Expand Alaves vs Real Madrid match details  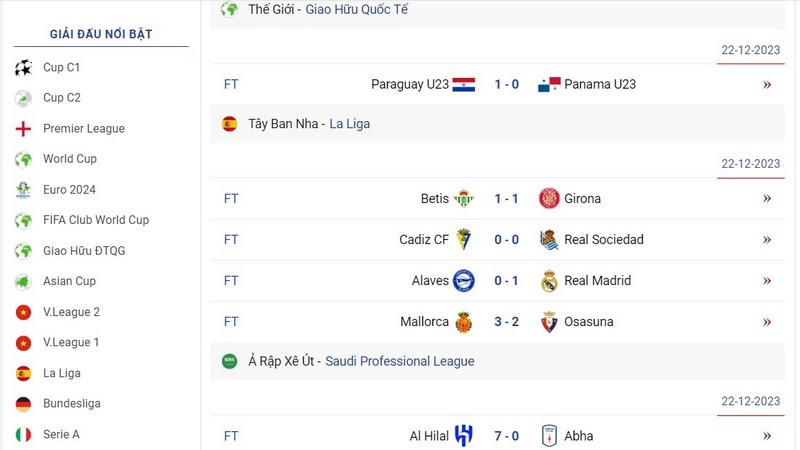767,281
